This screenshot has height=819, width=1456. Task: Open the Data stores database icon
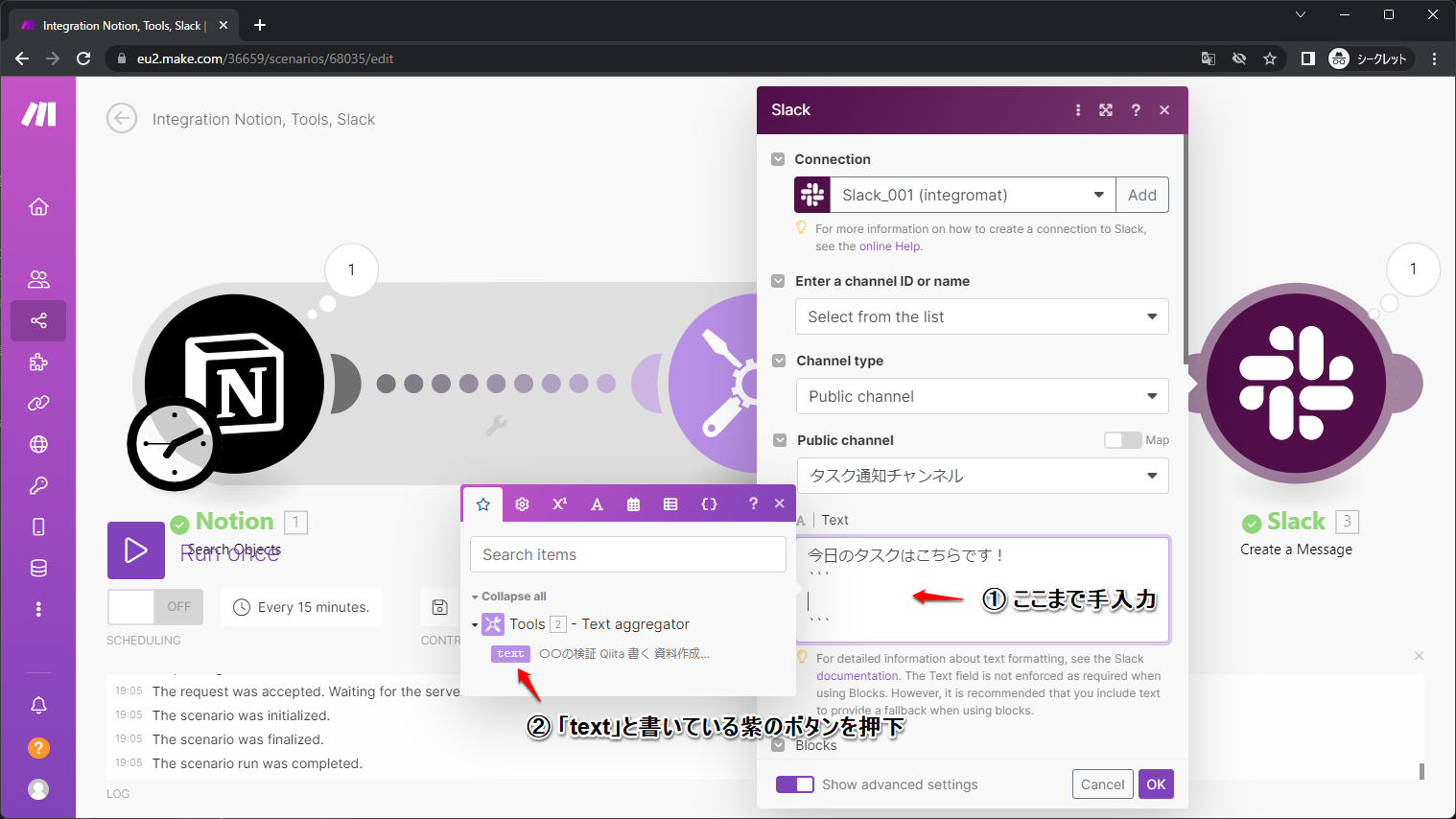38,568
